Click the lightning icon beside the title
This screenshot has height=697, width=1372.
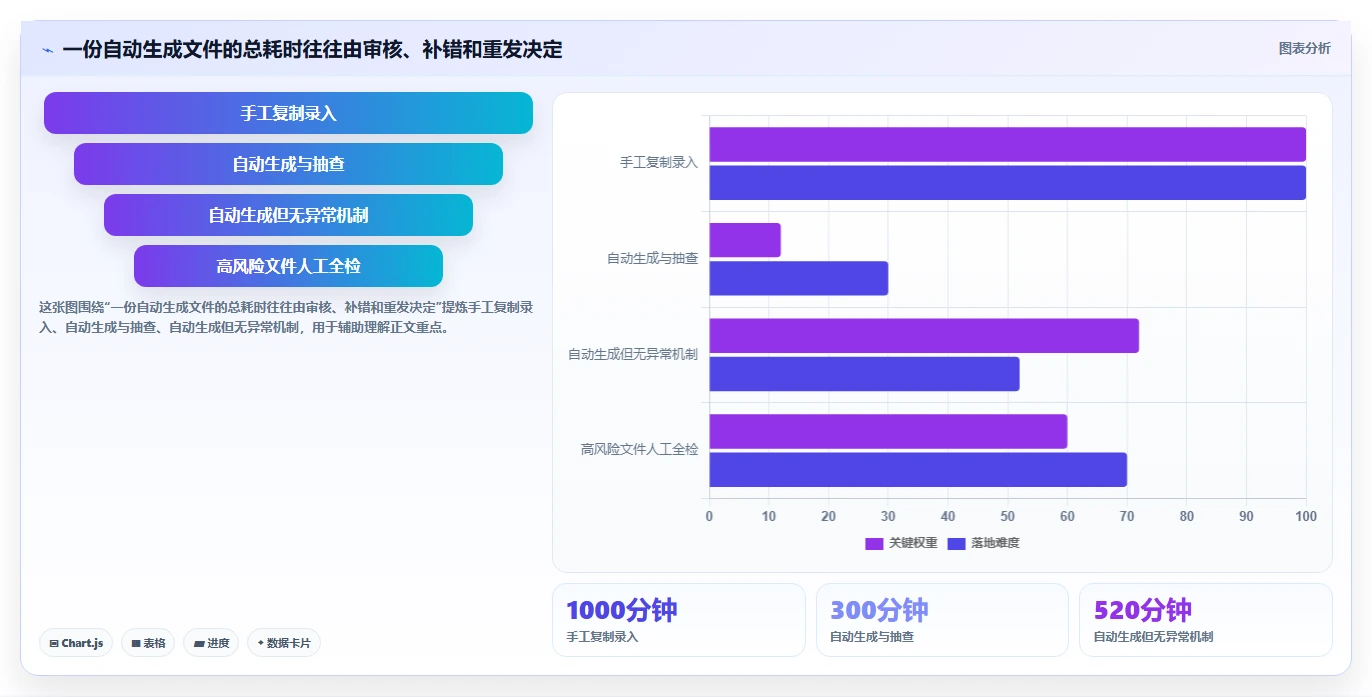click(x=47, y=50)
